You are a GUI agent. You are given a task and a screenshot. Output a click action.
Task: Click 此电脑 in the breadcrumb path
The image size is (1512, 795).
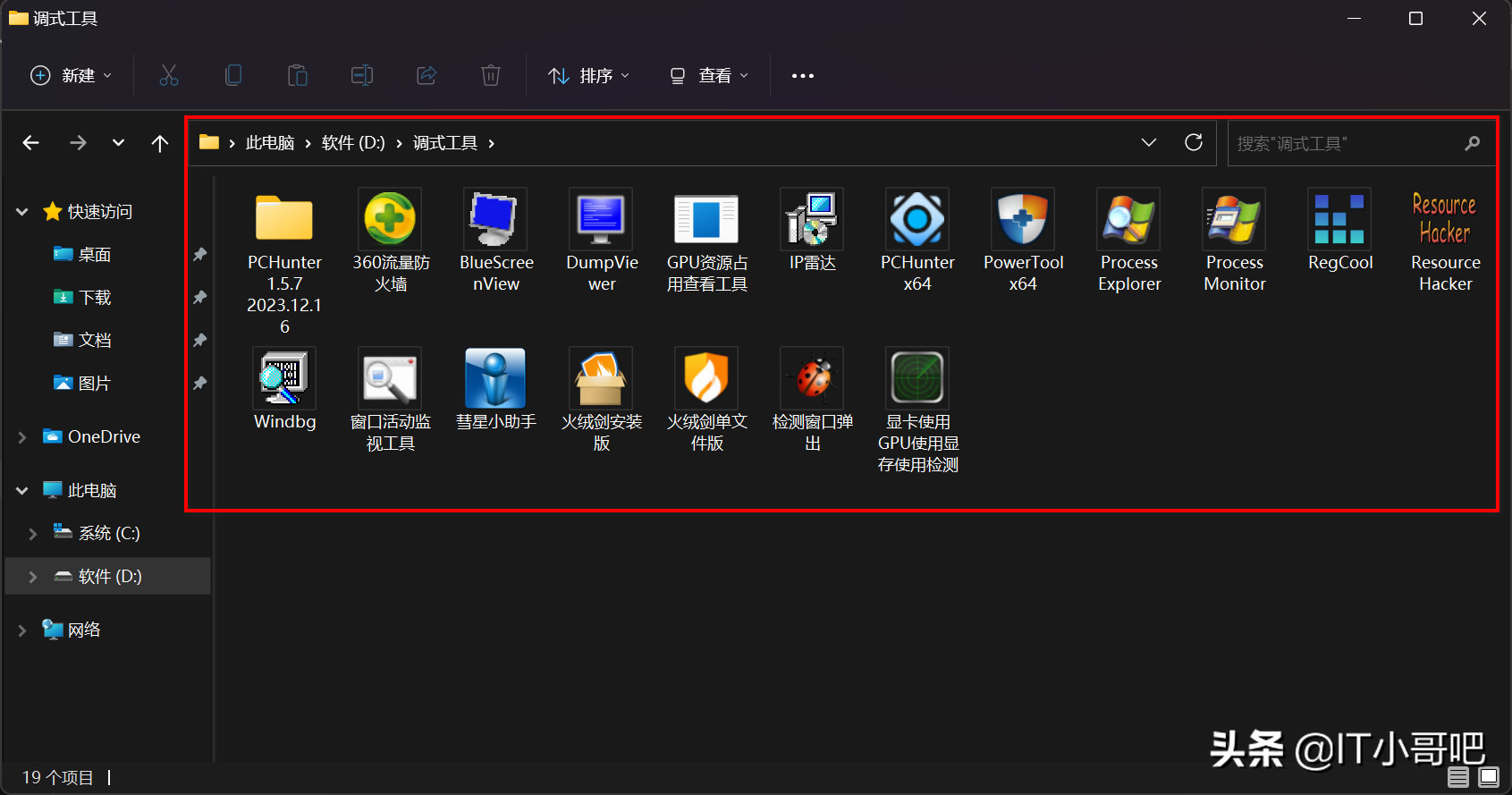tap(270, 143)
